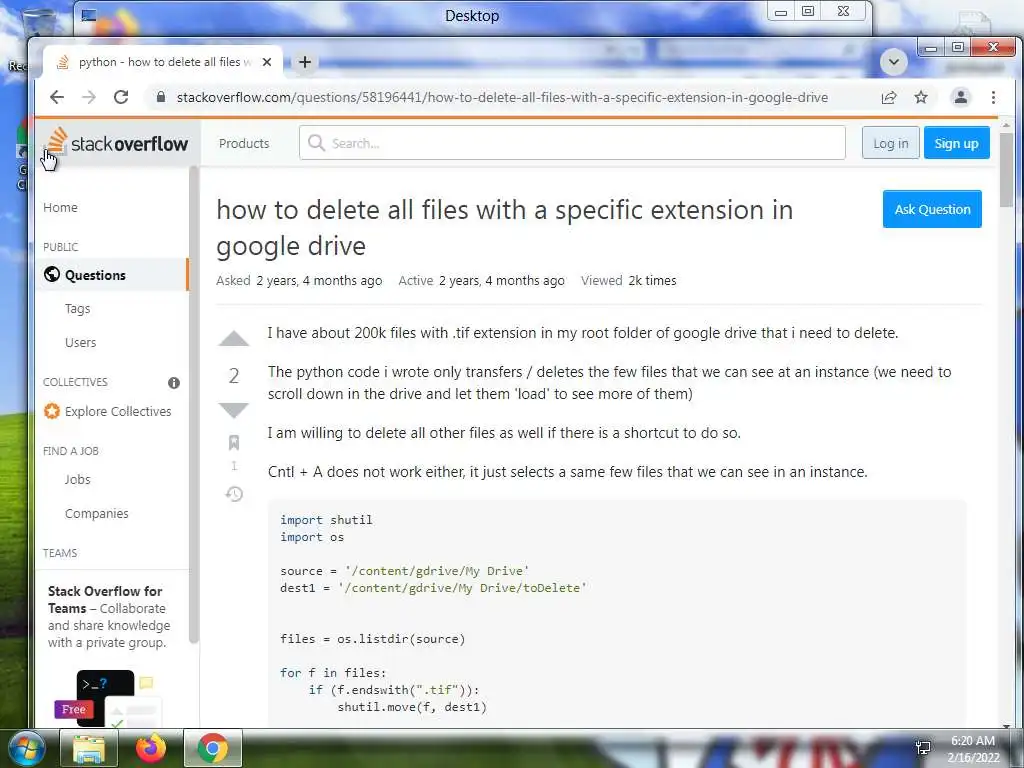Open the Chrome three-dot menu
Viewport: 1024px width, 768px height.
pos(993,97)
